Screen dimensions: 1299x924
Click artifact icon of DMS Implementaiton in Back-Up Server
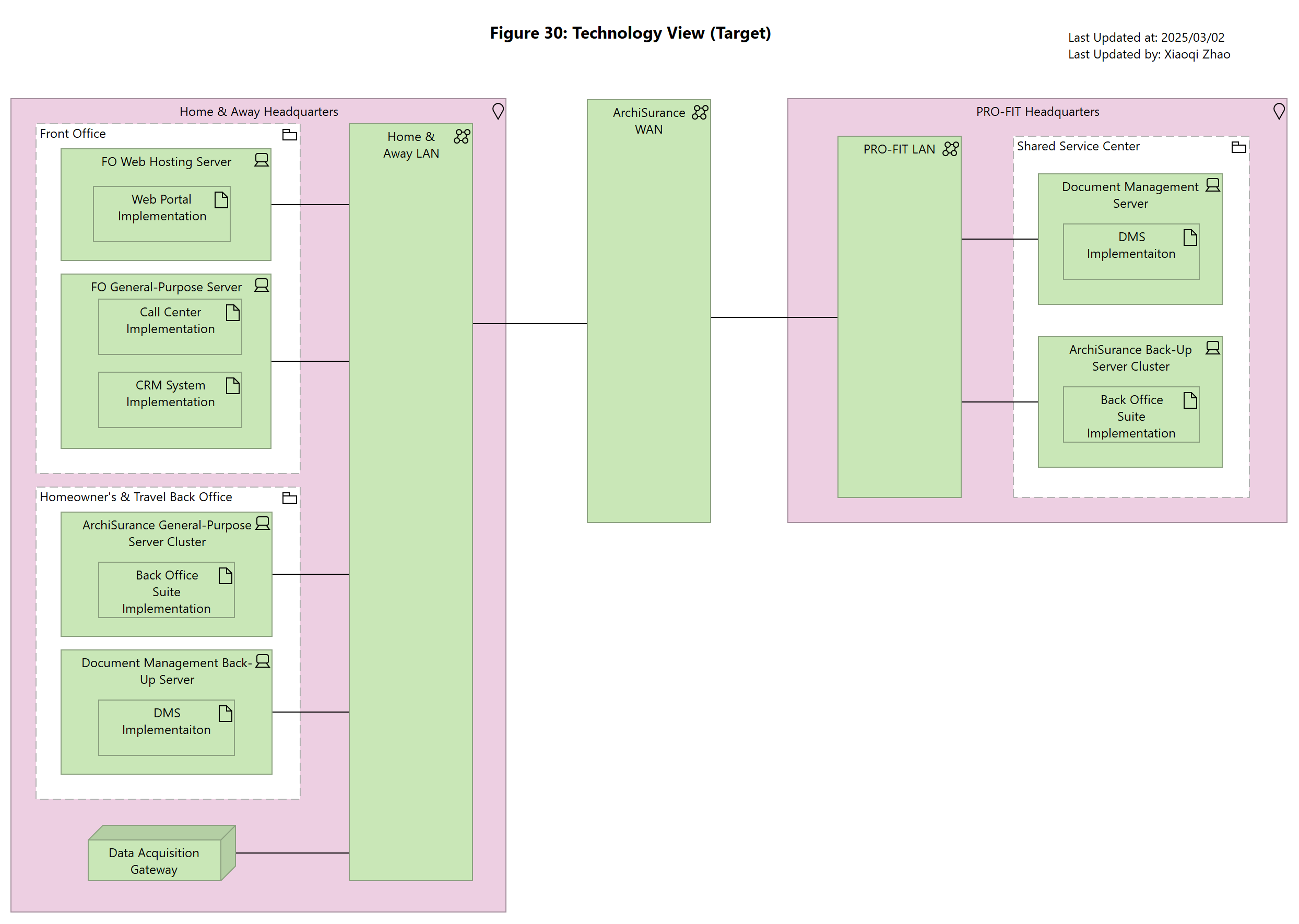pos(226,714)
